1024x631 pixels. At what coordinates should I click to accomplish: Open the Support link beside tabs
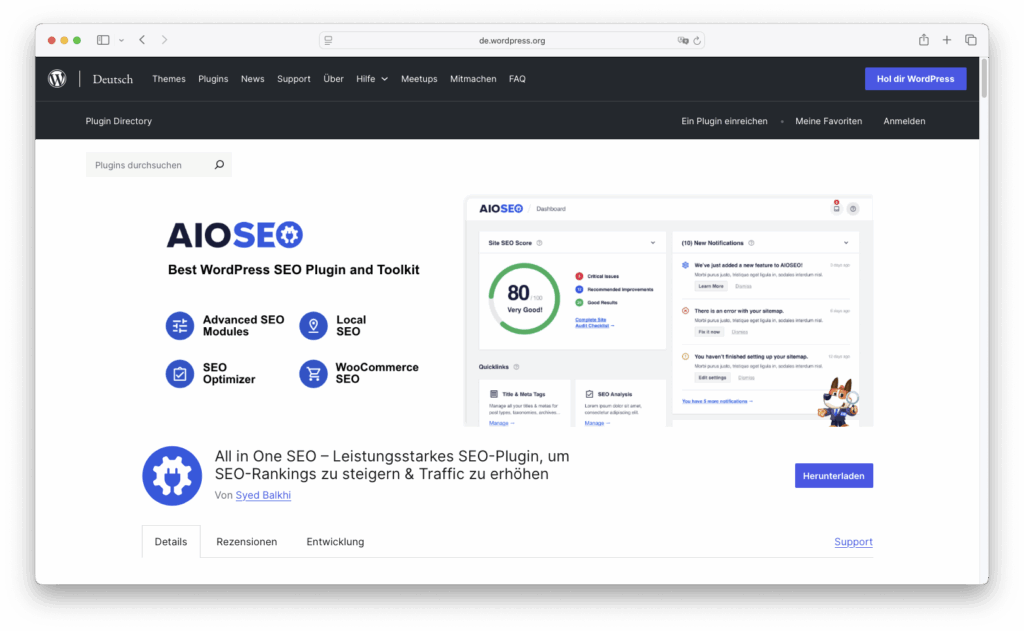pyautogui.click(x=853, y=542)
